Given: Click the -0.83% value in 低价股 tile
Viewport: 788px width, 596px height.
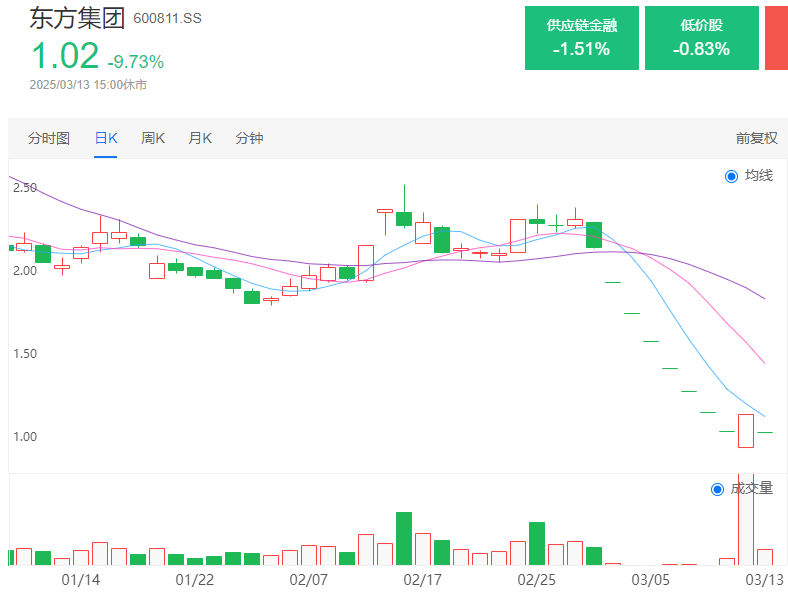Looking at the screenshot, I should [702, 49].
